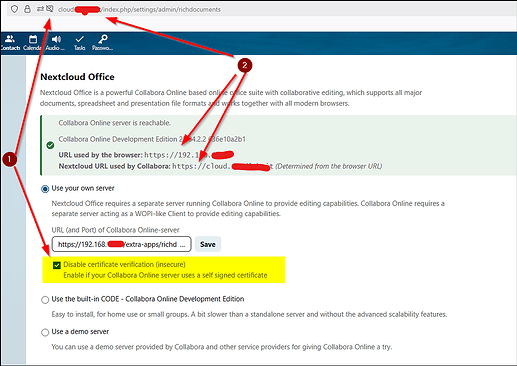517x366 pixels.
Task: Click the red annotation circle numbered 2
Action: (x=245, y=65)
